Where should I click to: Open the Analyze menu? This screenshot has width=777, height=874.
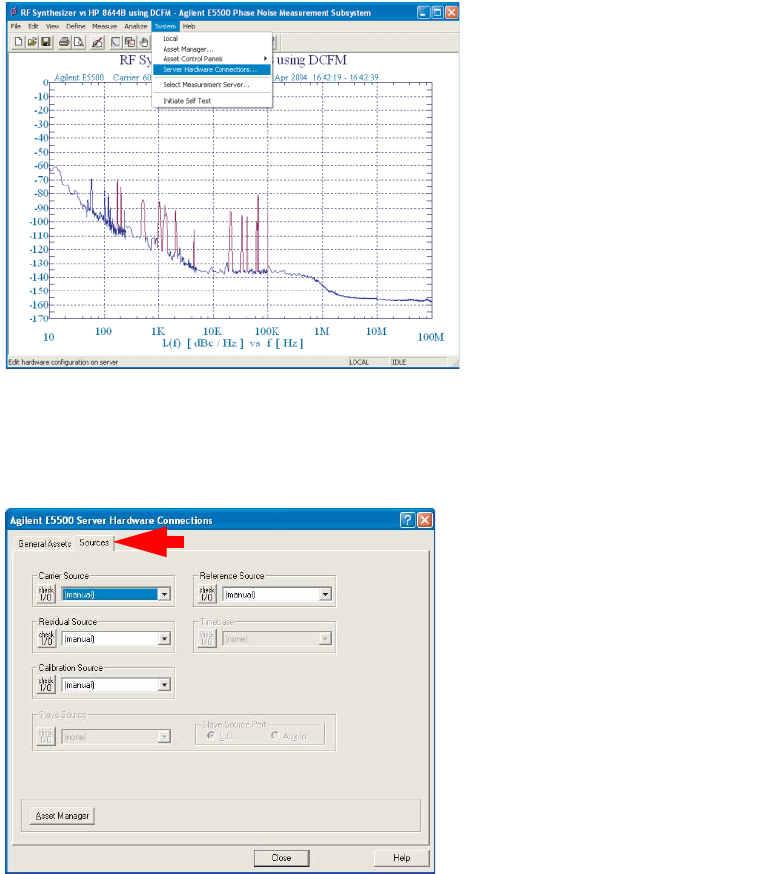(135, 26)
